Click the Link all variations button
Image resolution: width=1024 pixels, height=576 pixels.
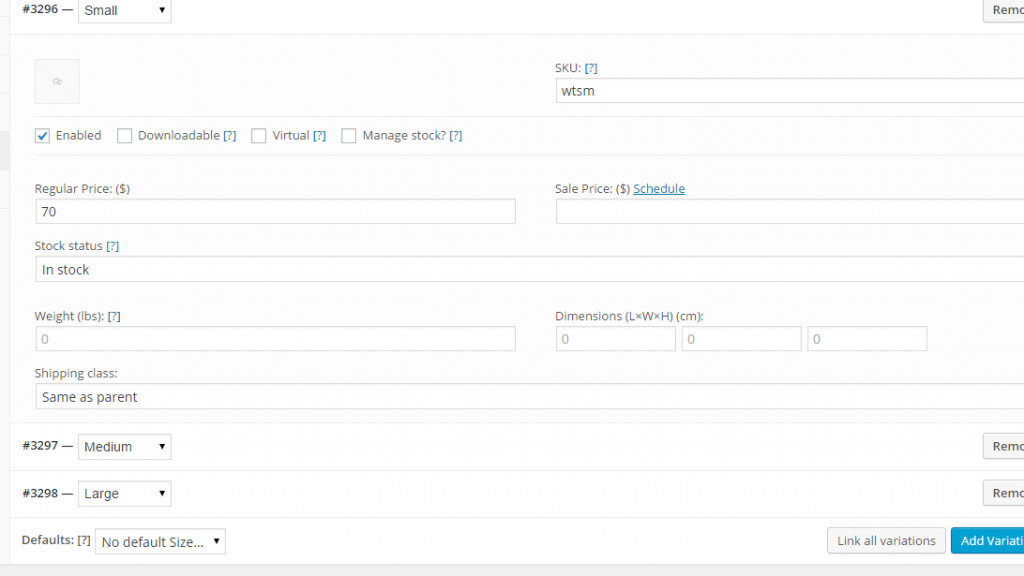886,541
